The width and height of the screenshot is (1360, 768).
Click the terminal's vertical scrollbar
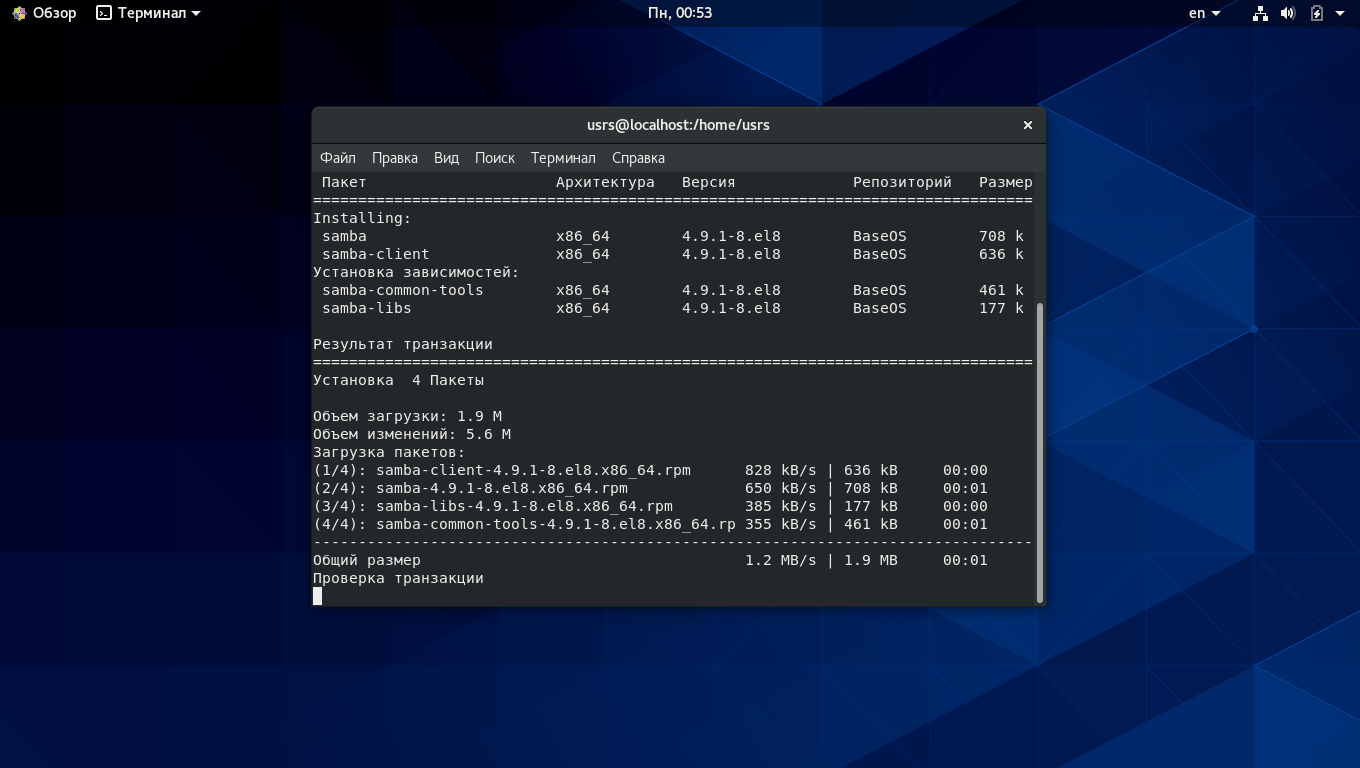(1040, 450)
